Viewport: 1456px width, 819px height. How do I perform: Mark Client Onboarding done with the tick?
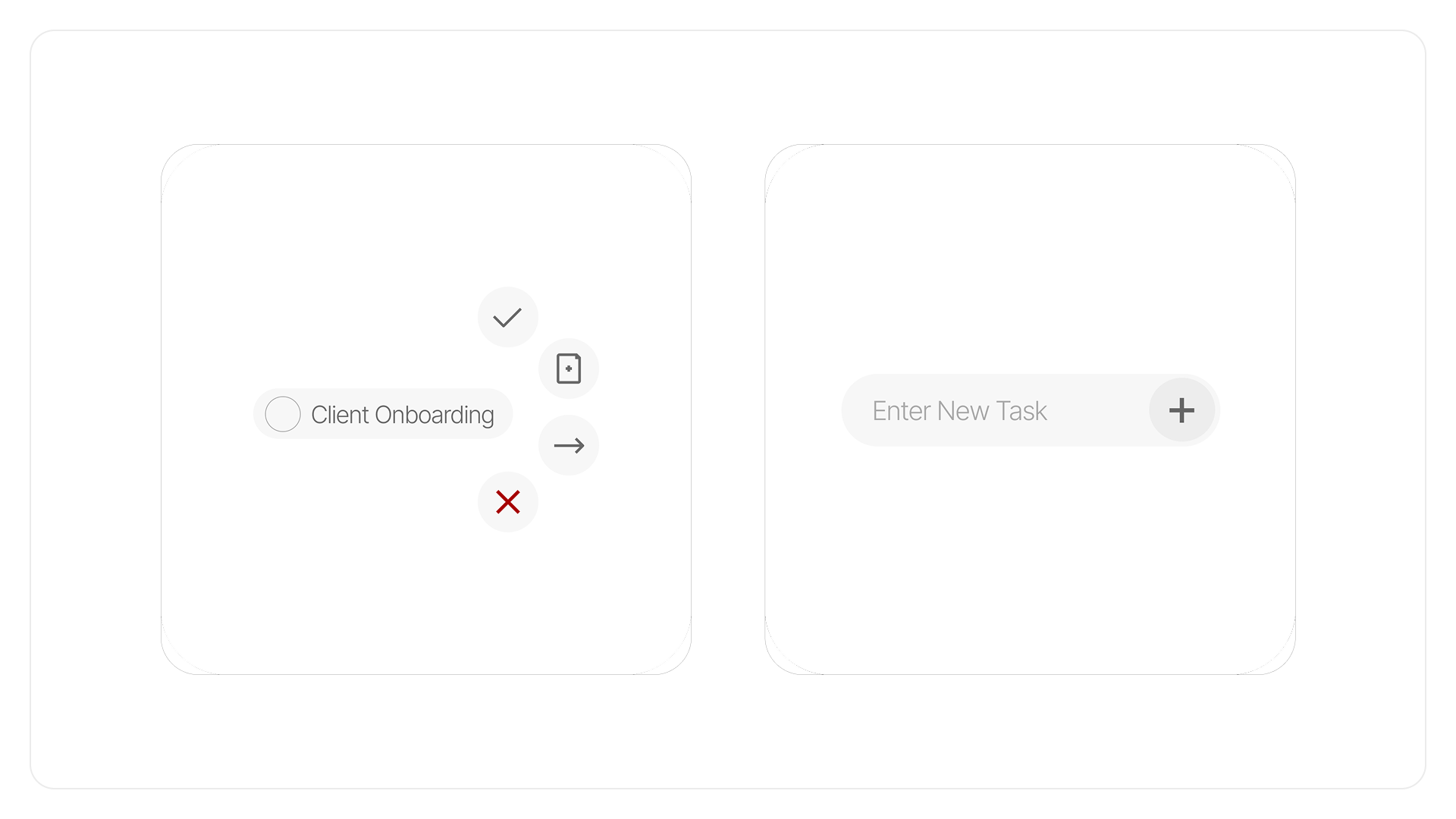[x=507, y=317]
